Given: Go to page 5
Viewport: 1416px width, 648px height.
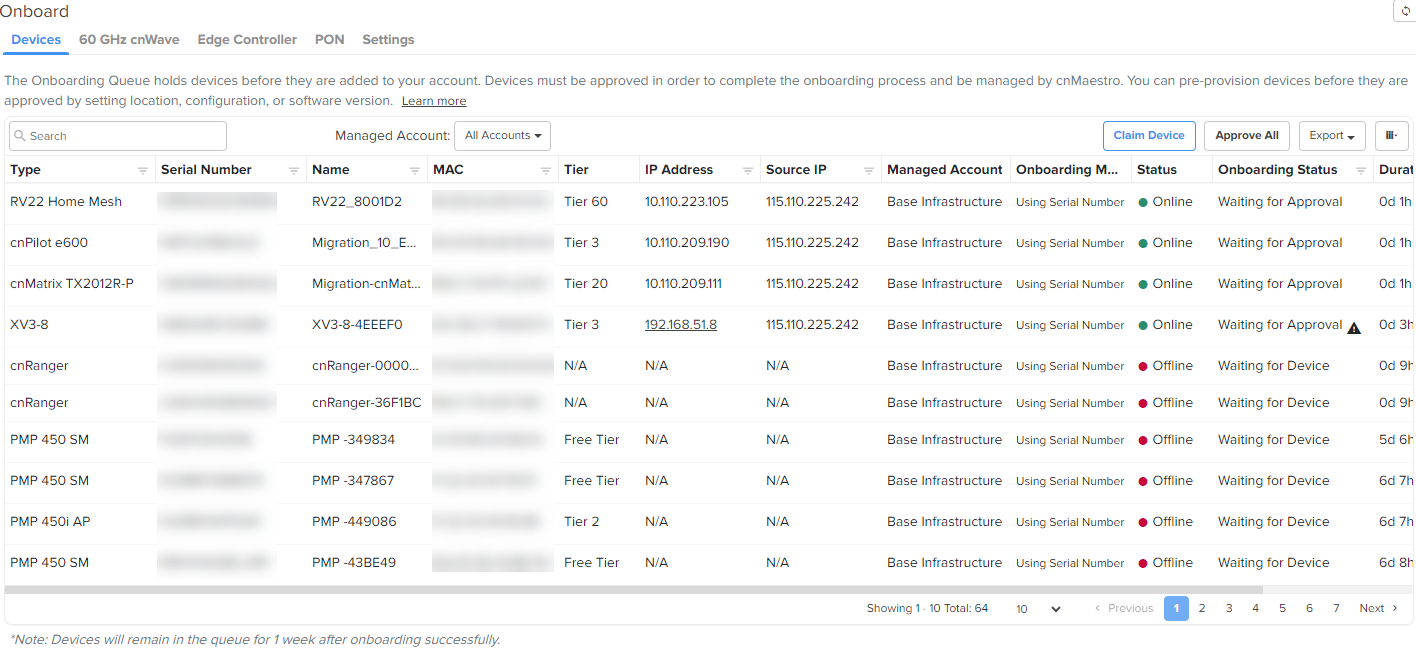Looking at the screenshot, I should point(1282,608).
